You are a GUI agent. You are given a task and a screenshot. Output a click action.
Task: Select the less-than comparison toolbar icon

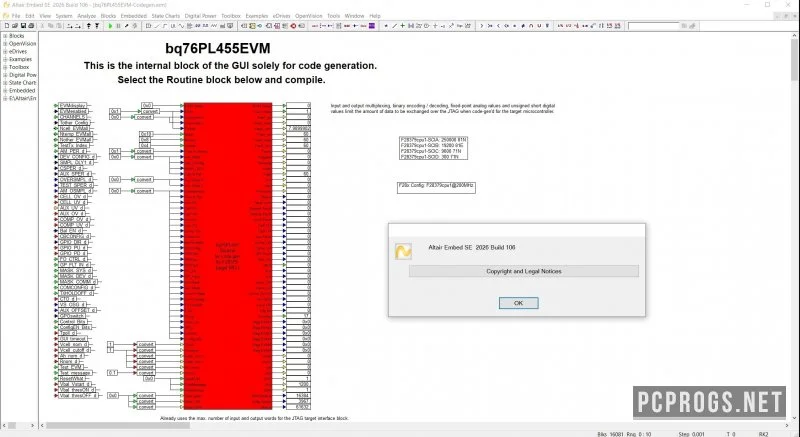pyautogui.click(x=498, y=25)
